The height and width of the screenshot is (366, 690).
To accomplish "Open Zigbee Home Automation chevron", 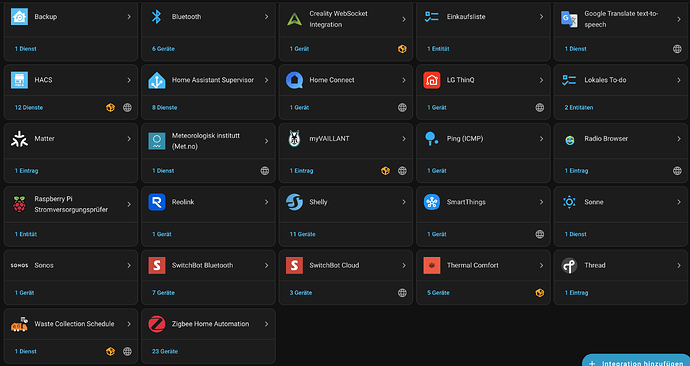I will (266, 324).
